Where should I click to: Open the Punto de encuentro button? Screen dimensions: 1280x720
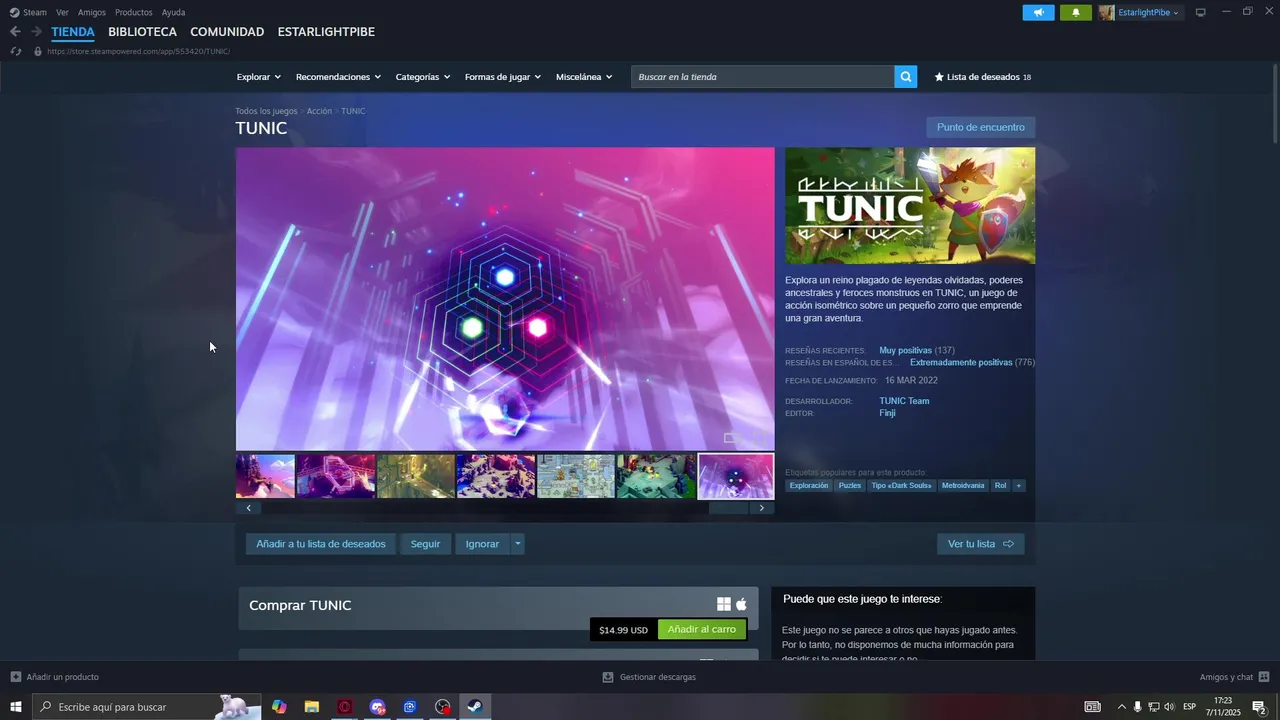tap(981, 127)
